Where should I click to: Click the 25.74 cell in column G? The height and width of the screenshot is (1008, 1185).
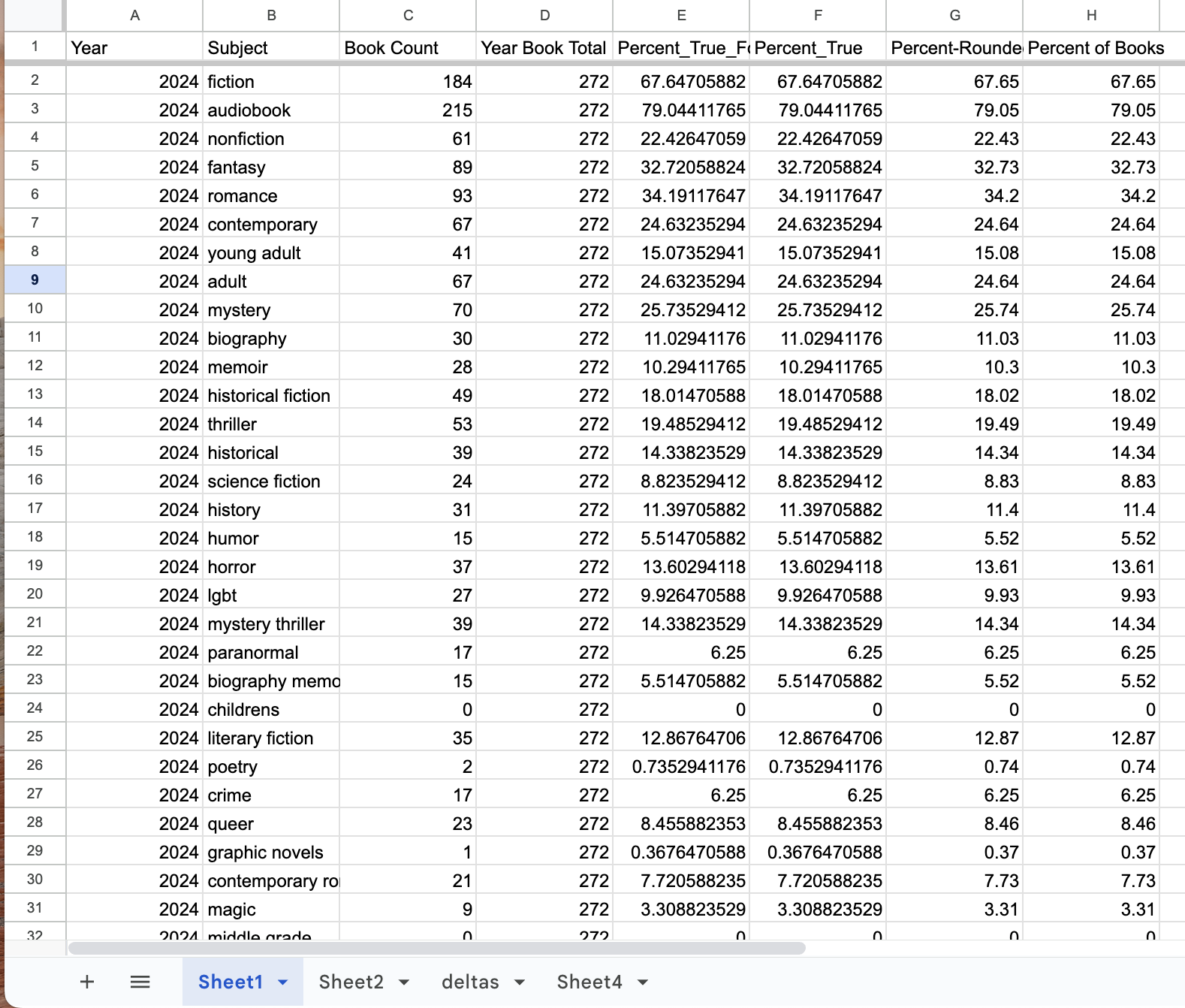coord(954,309)
